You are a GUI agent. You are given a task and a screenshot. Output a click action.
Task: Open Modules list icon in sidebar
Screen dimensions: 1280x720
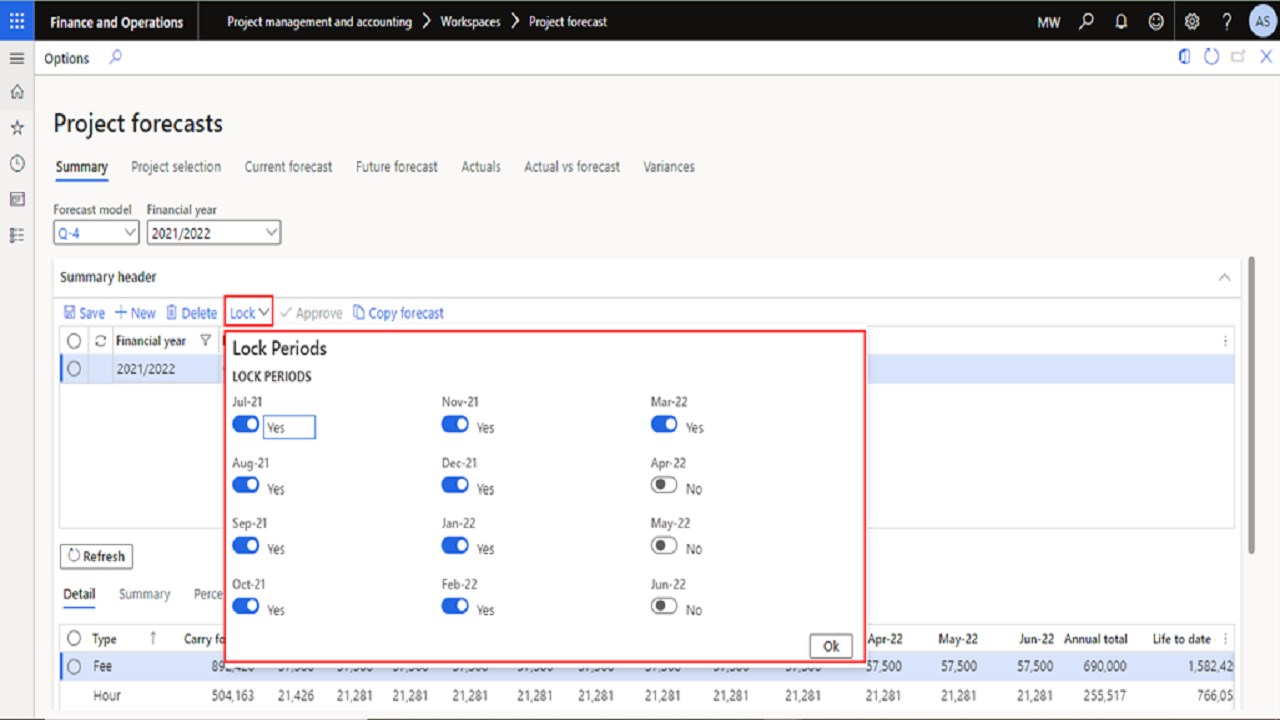(17, 235)
